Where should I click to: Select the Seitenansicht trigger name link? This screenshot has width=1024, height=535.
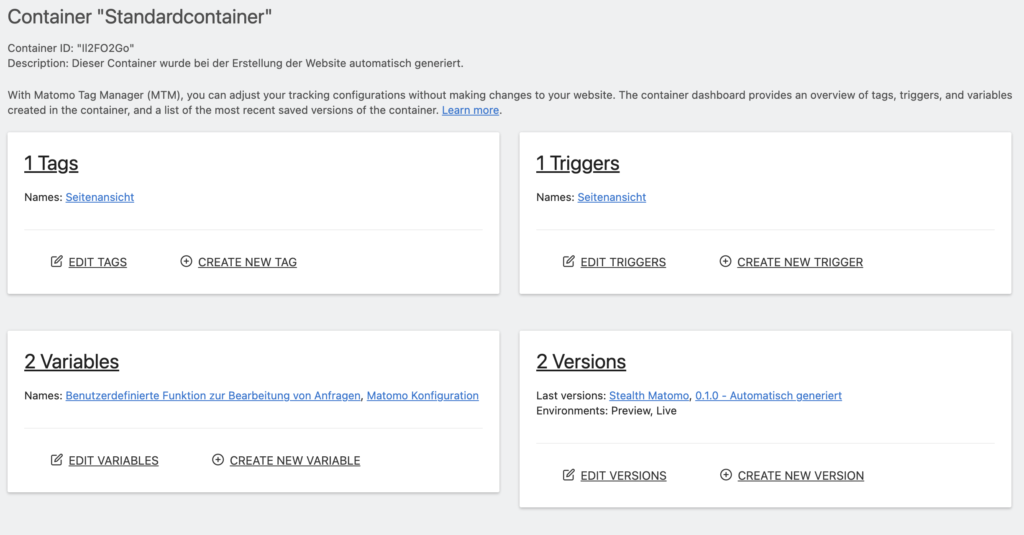(612, 197)
